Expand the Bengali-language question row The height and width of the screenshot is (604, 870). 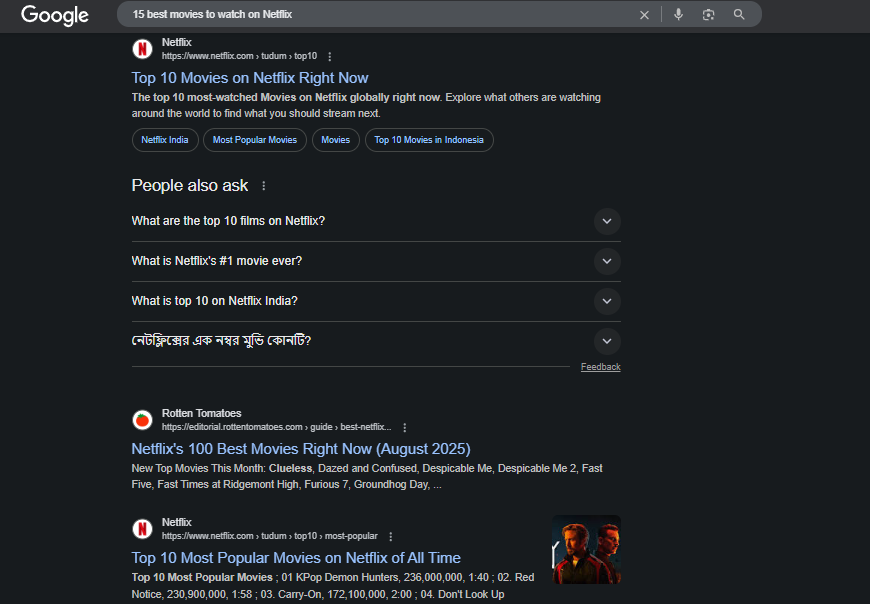coord(376,341)
